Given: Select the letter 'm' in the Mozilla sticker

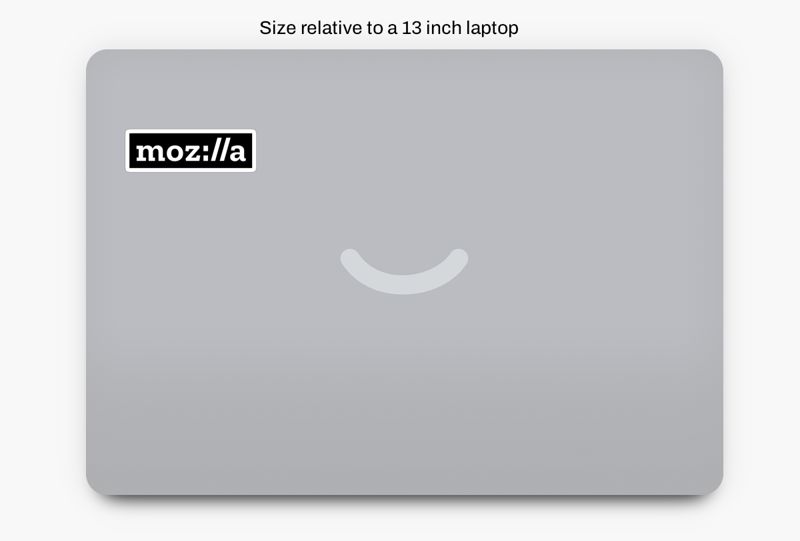Looking at the screenshot, I should tap(151, 152).
